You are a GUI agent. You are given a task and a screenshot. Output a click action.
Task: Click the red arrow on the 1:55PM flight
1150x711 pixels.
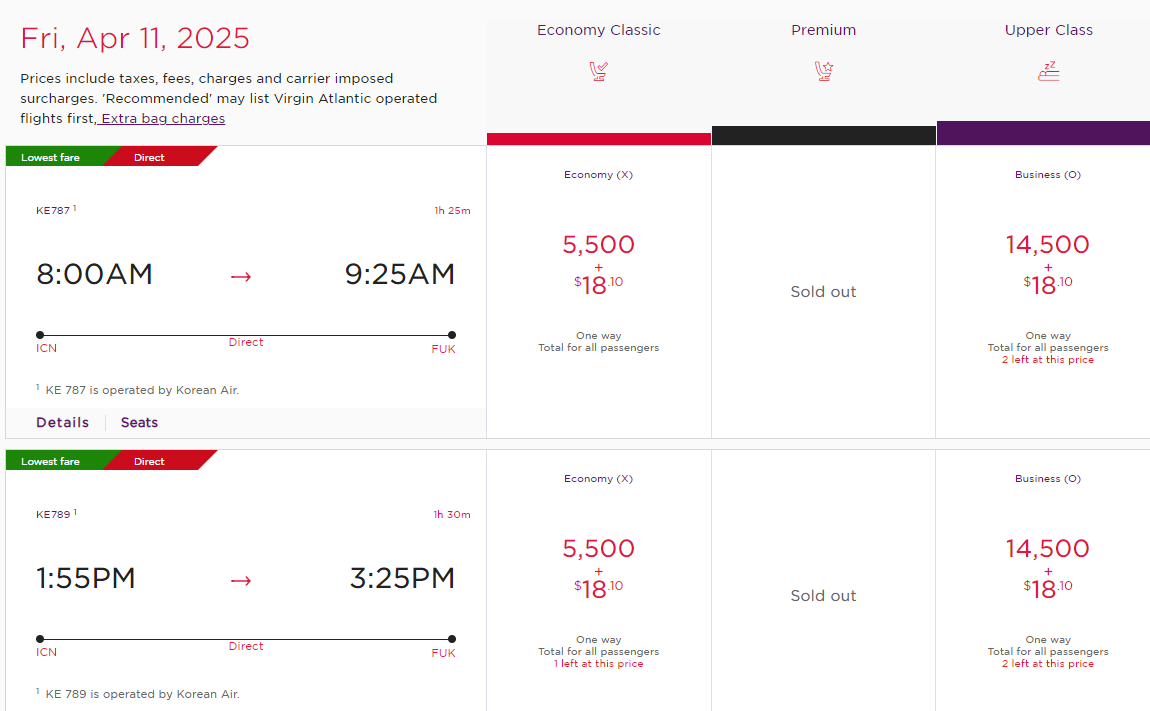click(241, 580)
